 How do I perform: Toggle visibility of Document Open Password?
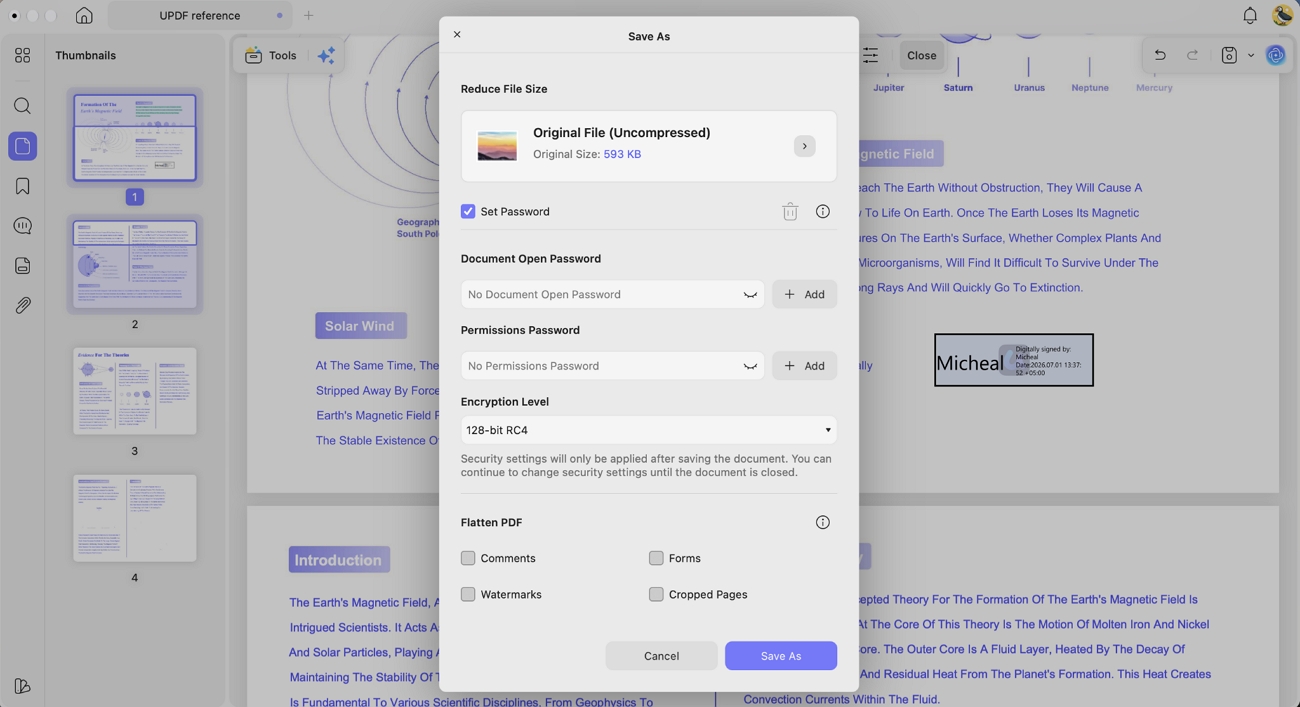click(750, 295)
